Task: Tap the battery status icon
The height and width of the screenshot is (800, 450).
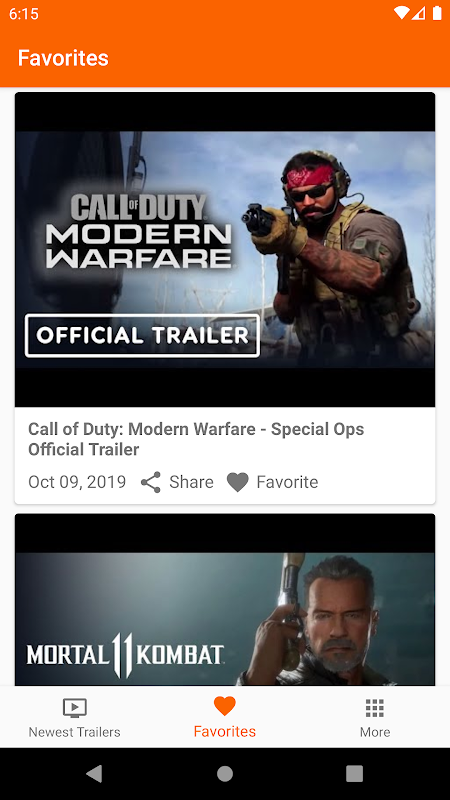Action: [x=437, y=13]
